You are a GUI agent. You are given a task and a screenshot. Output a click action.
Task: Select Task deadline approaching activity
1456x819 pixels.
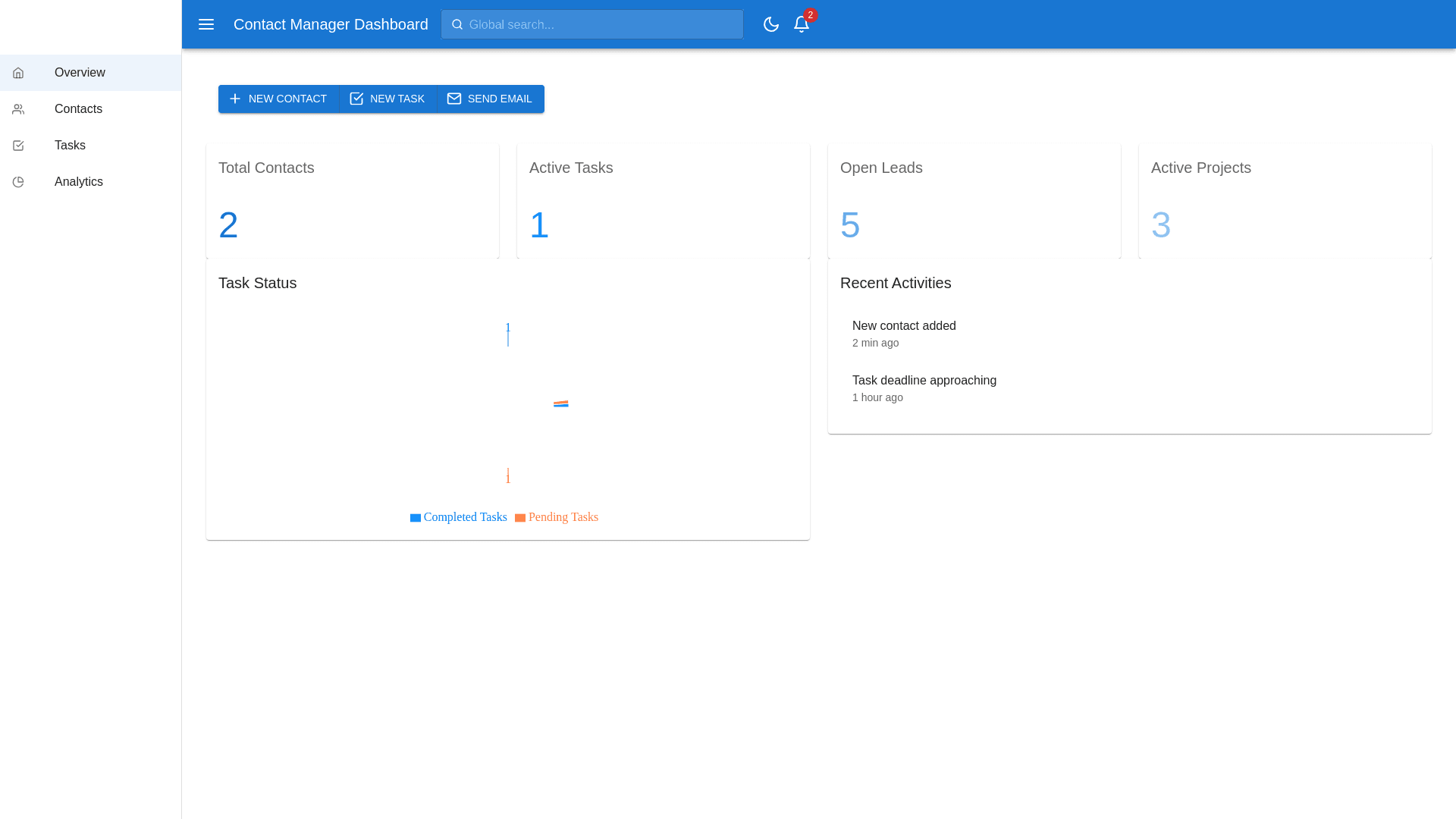pyautogui.click(x=924, y=388)
